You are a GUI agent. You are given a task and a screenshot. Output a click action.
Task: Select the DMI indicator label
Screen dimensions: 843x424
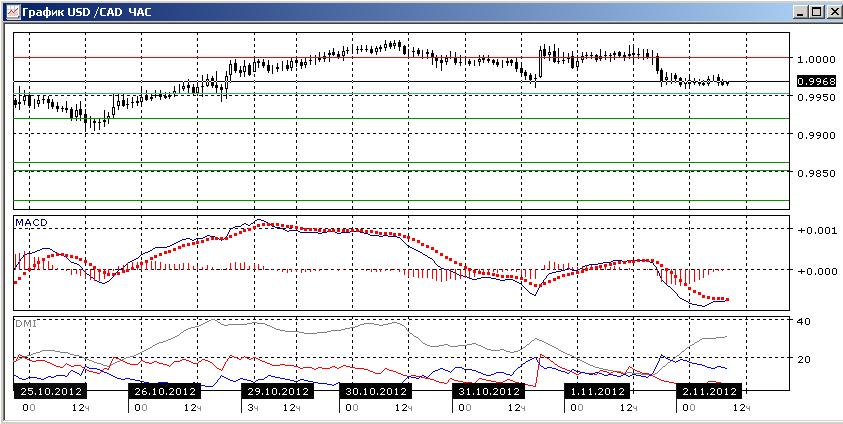click(25, 324)
